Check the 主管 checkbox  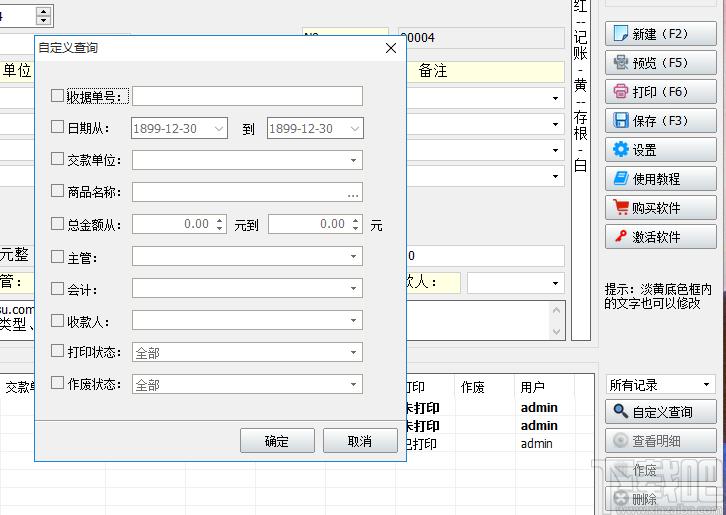point(57,256)
